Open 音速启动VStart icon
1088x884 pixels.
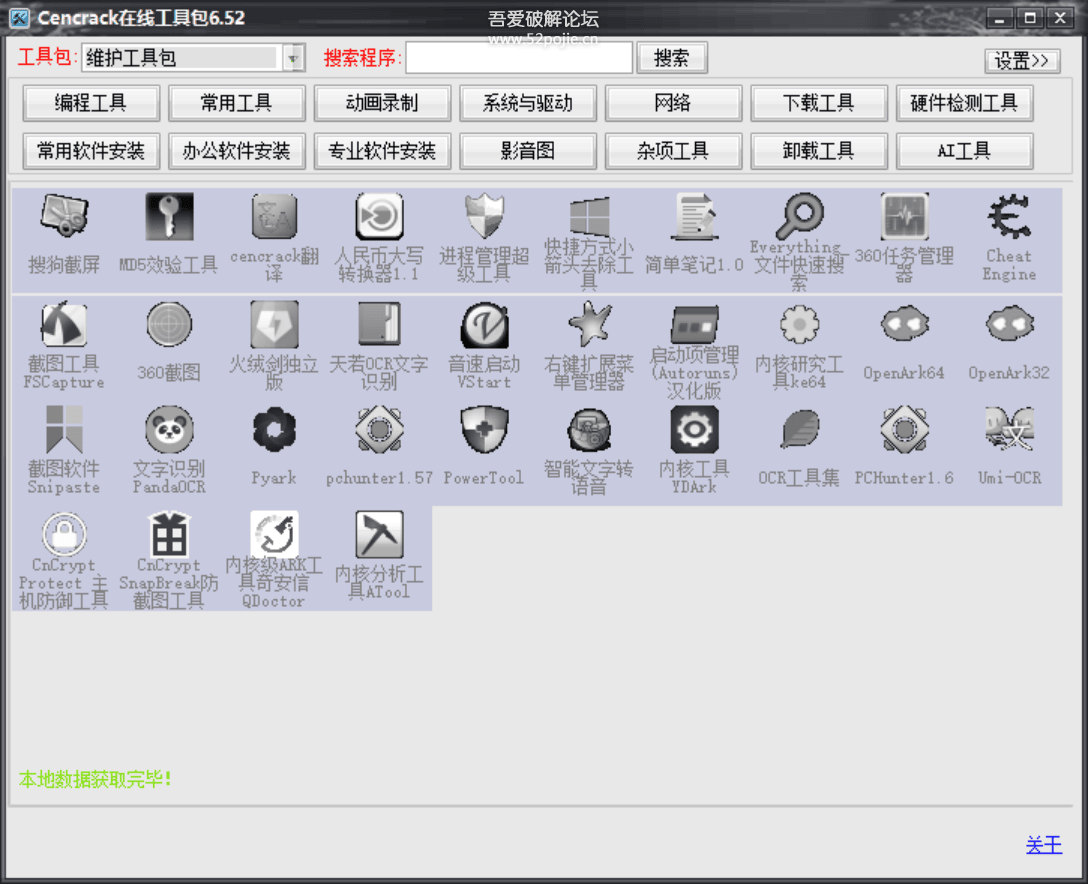[x=484, y=324]
